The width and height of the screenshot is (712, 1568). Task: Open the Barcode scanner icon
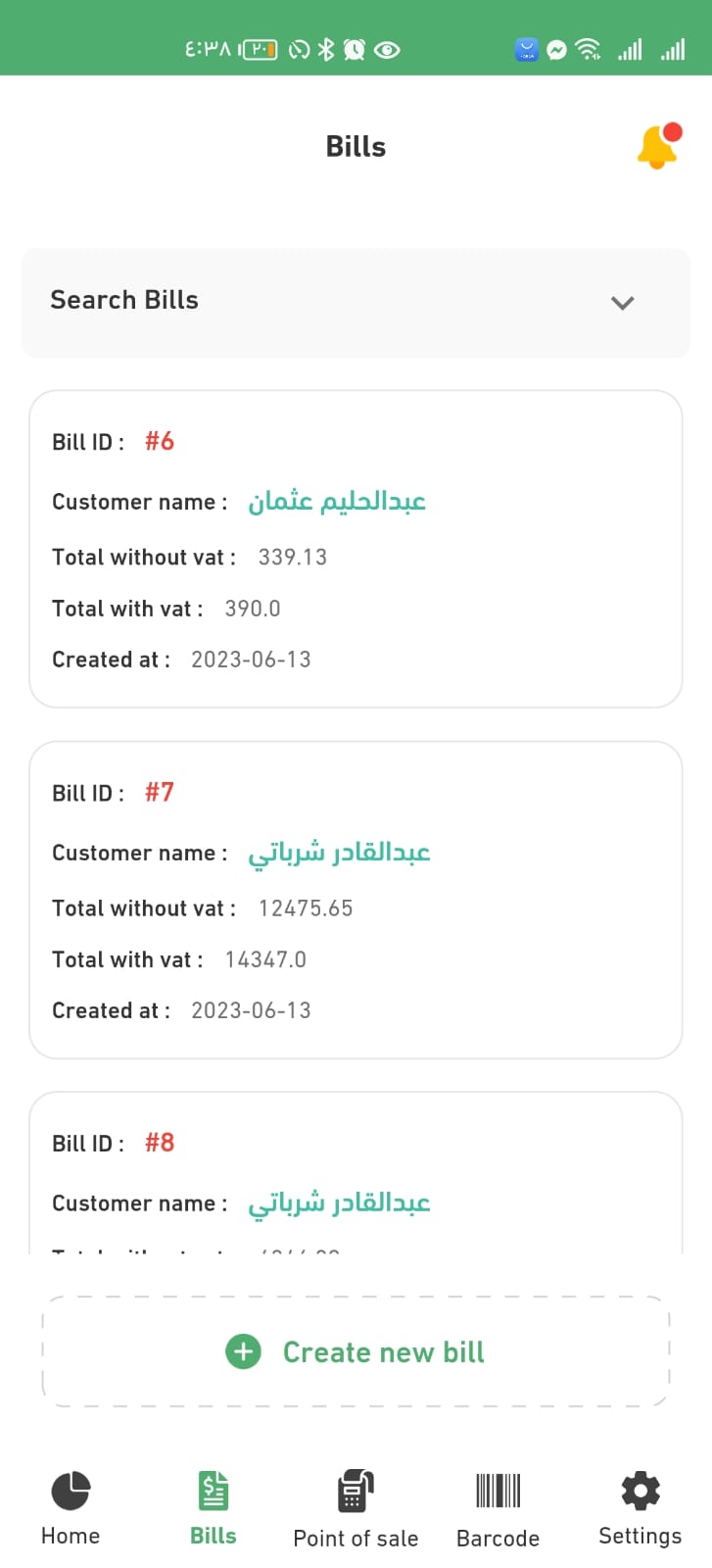click(x=498, y=1492)
